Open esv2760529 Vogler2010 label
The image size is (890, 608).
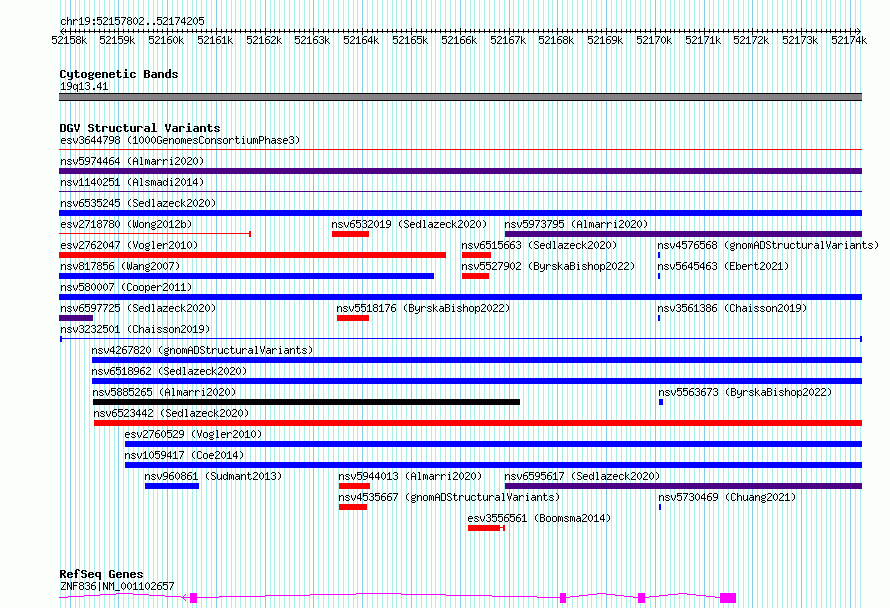(x=194, y=434)
